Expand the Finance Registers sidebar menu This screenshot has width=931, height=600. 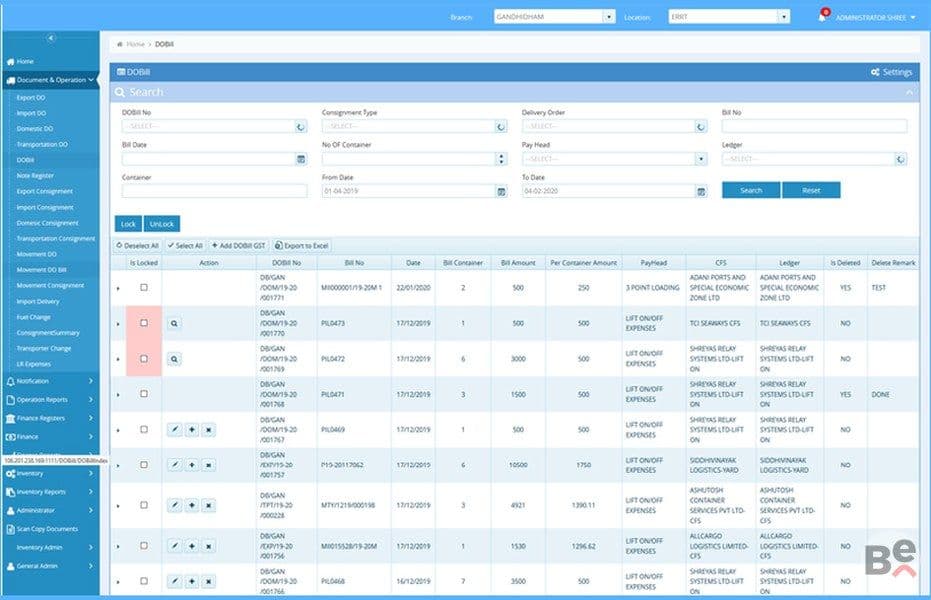click(x=50, y=418)
